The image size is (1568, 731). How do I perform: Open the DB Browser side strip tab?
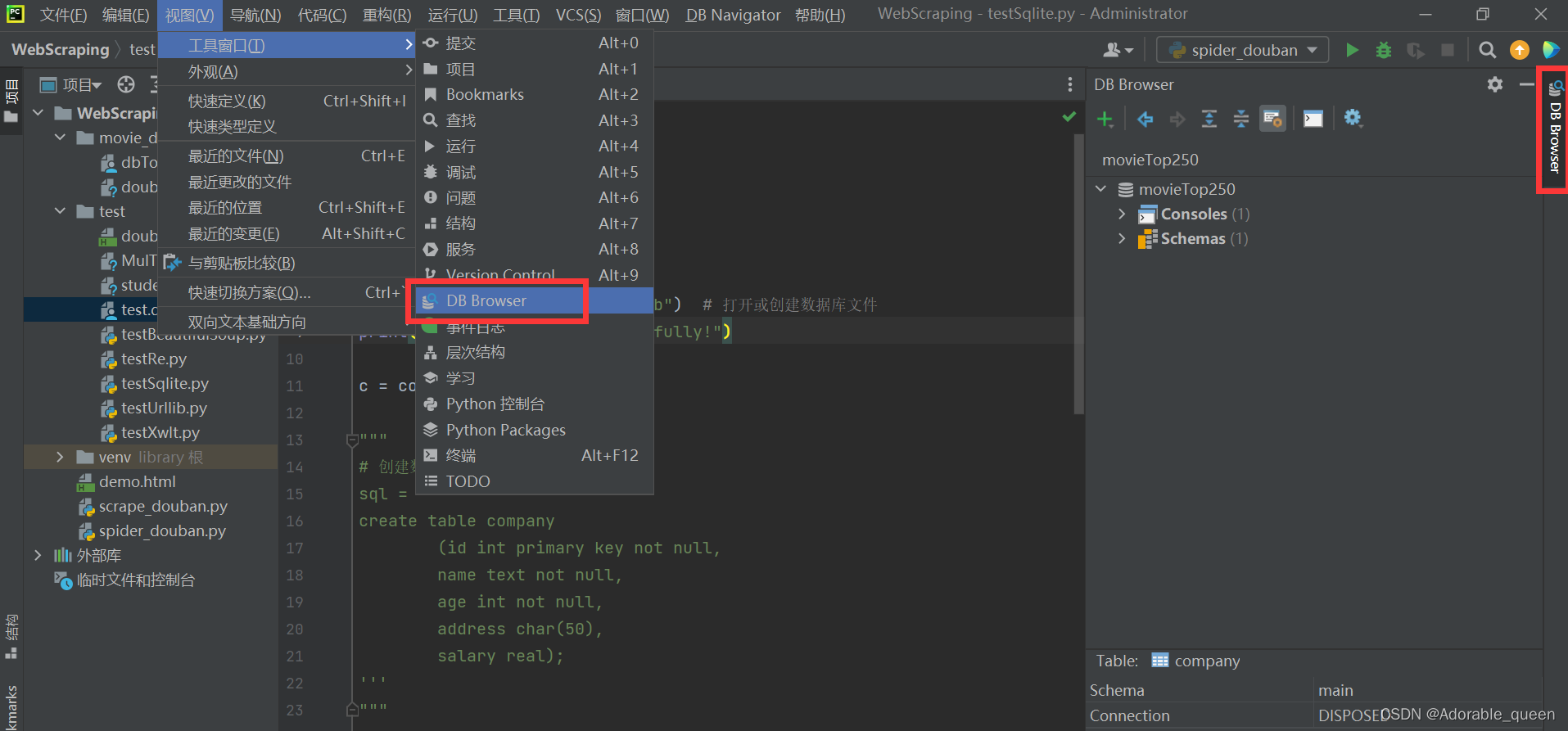(x=1554, y=128)
